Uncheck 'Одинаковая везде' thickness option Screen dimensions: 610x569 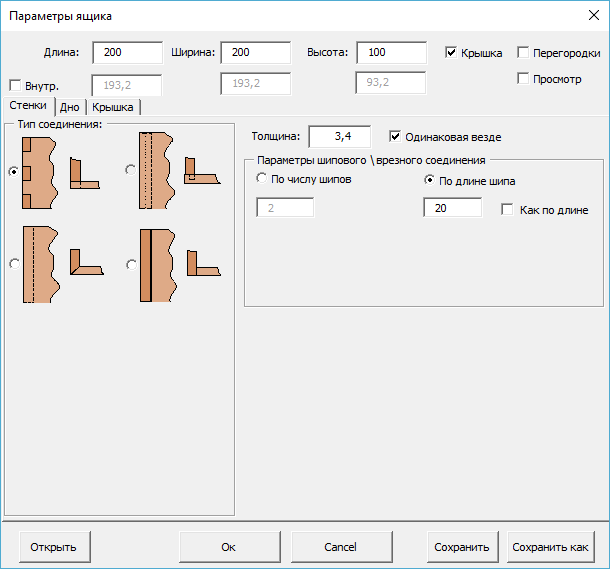[x=396, y=137]
